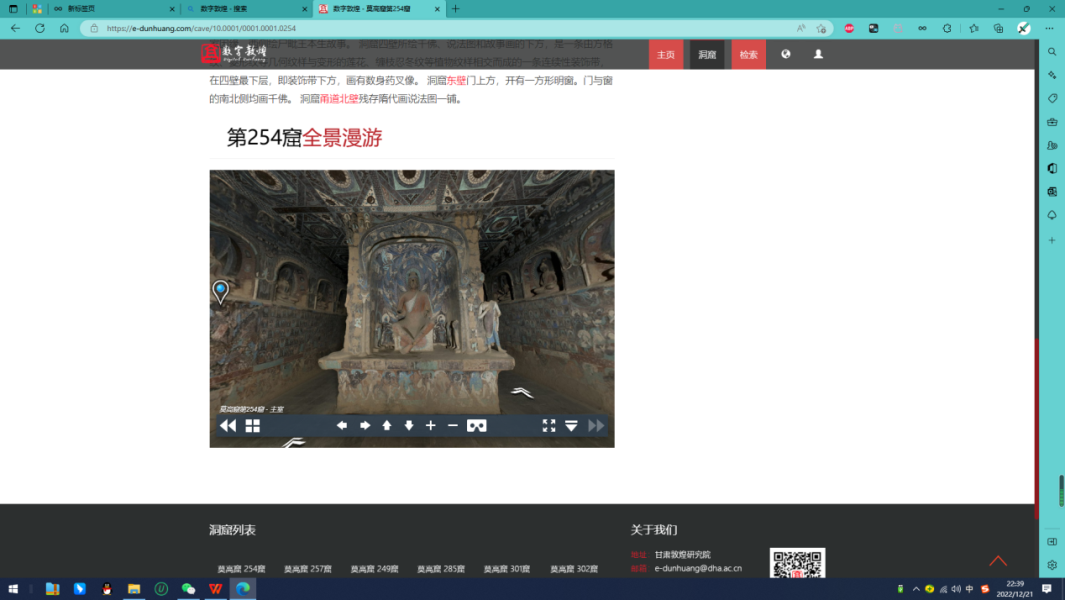This screenshot has width=1065, height=600.
Task: Pan the panorama left with arrow
Action: tap(342, 426)
